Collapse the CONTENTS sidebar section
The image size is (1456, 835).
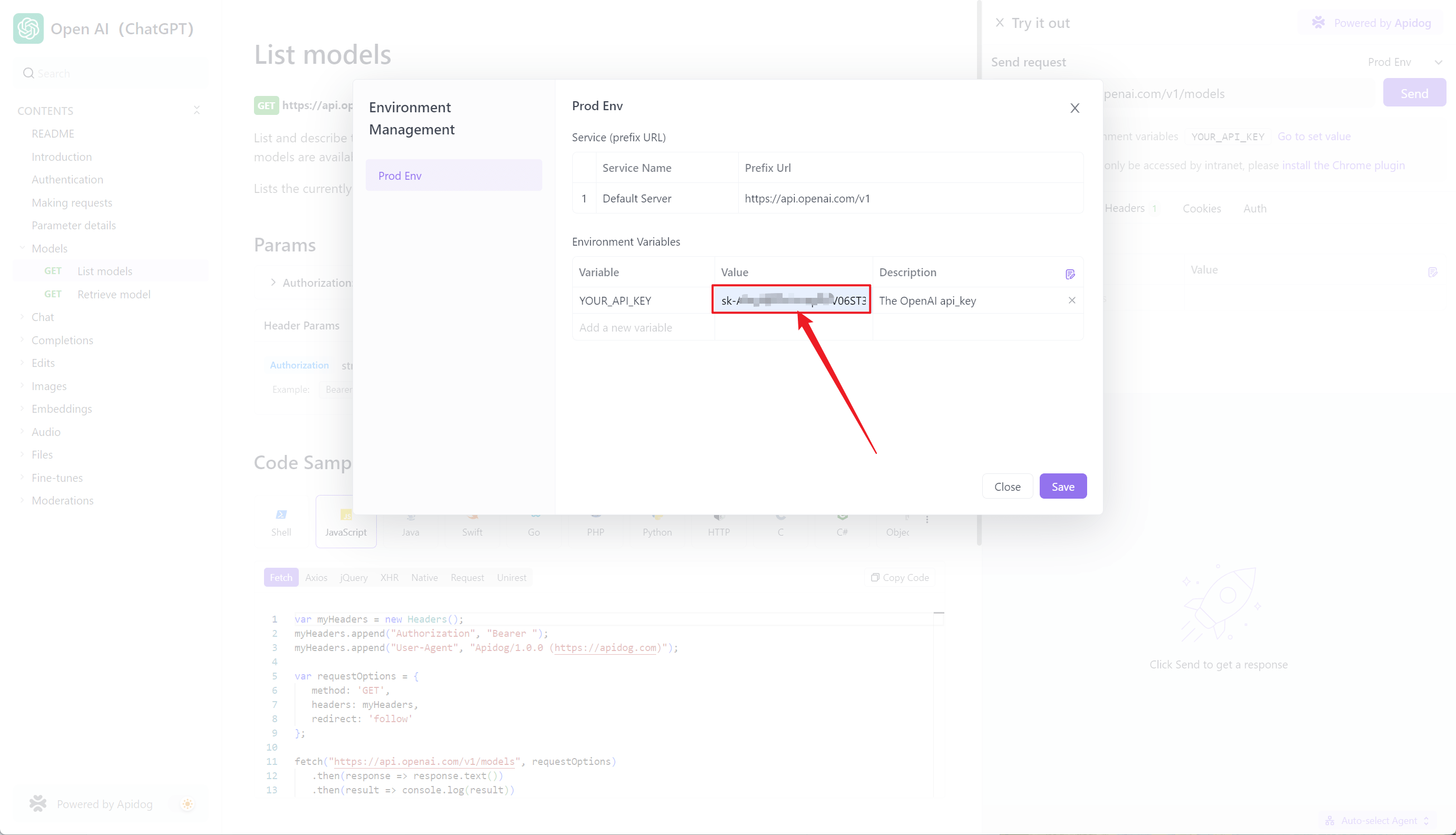[197, 110]
